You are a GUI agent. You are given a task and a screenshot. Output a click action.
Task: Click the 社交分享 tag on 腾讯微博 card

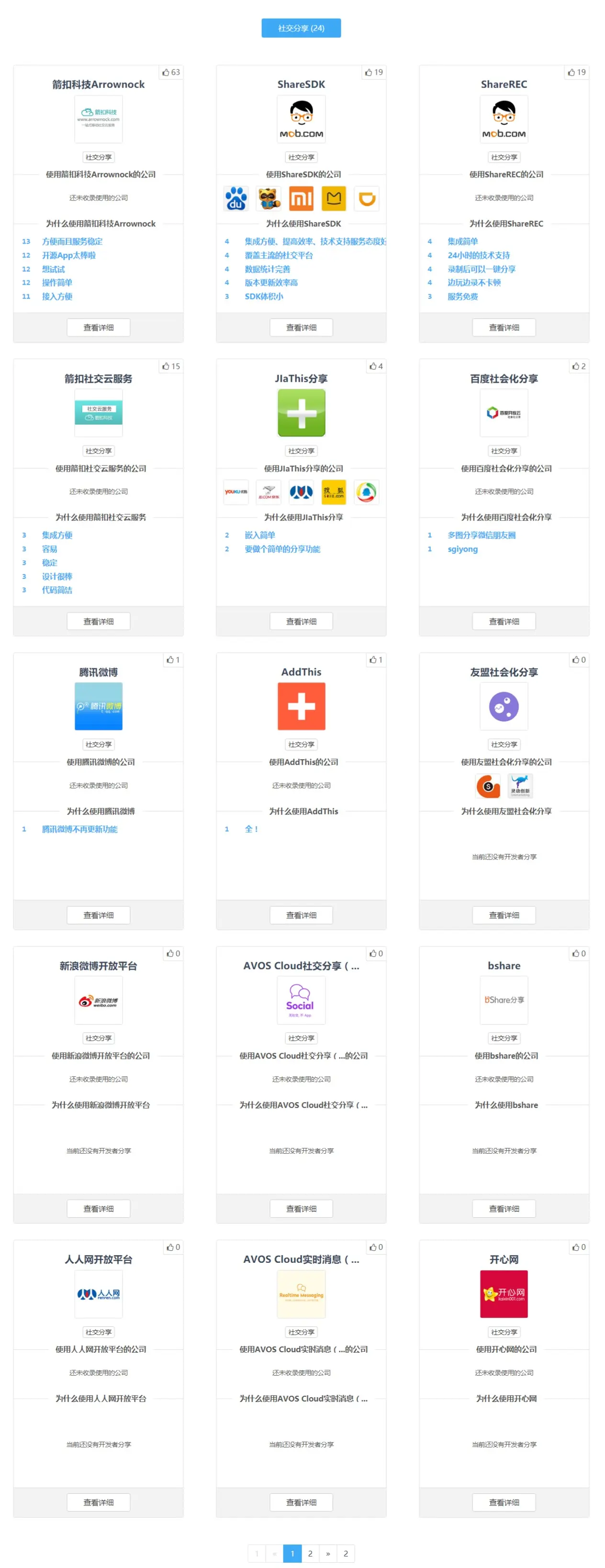coord(99,744)
